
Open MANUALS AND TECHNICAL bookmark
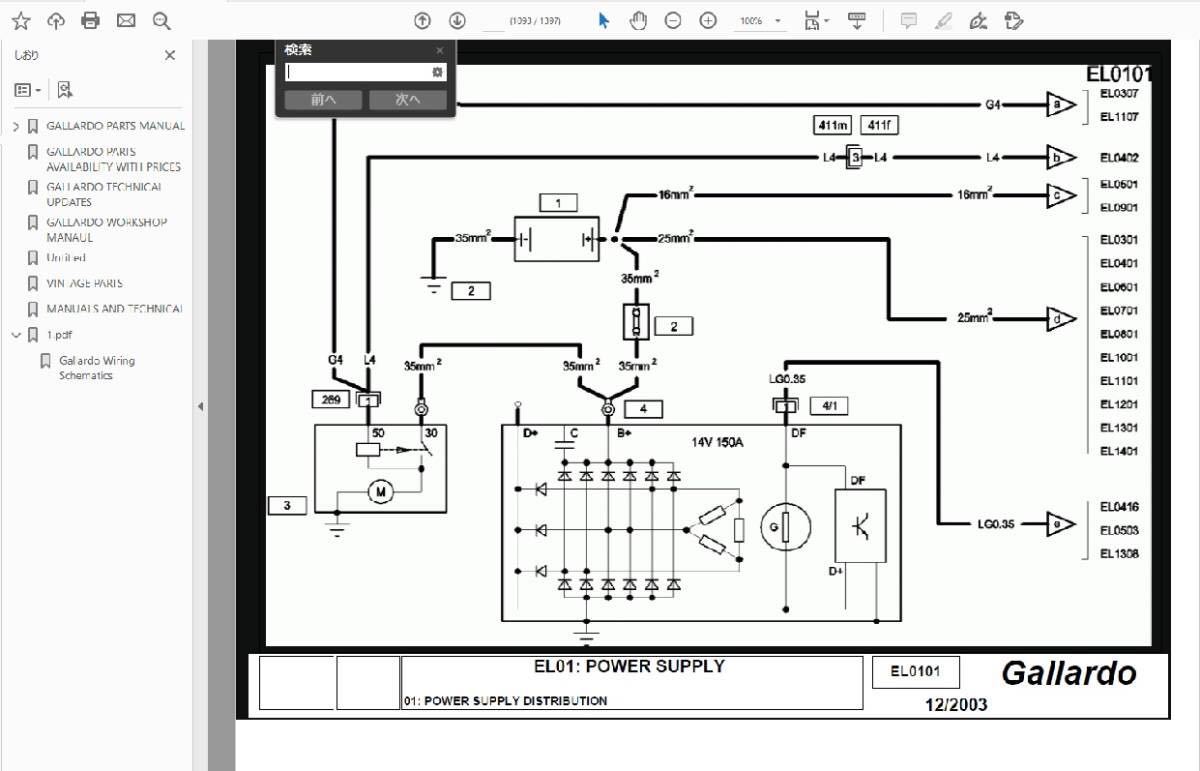pyautogui.click(x=114, y=309)
